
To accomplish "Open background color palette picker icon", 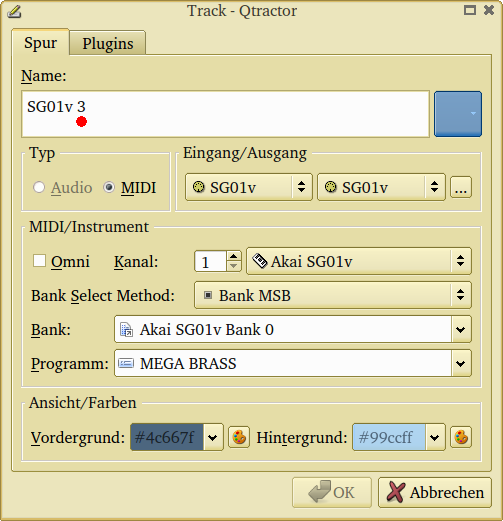I will 461,437.
